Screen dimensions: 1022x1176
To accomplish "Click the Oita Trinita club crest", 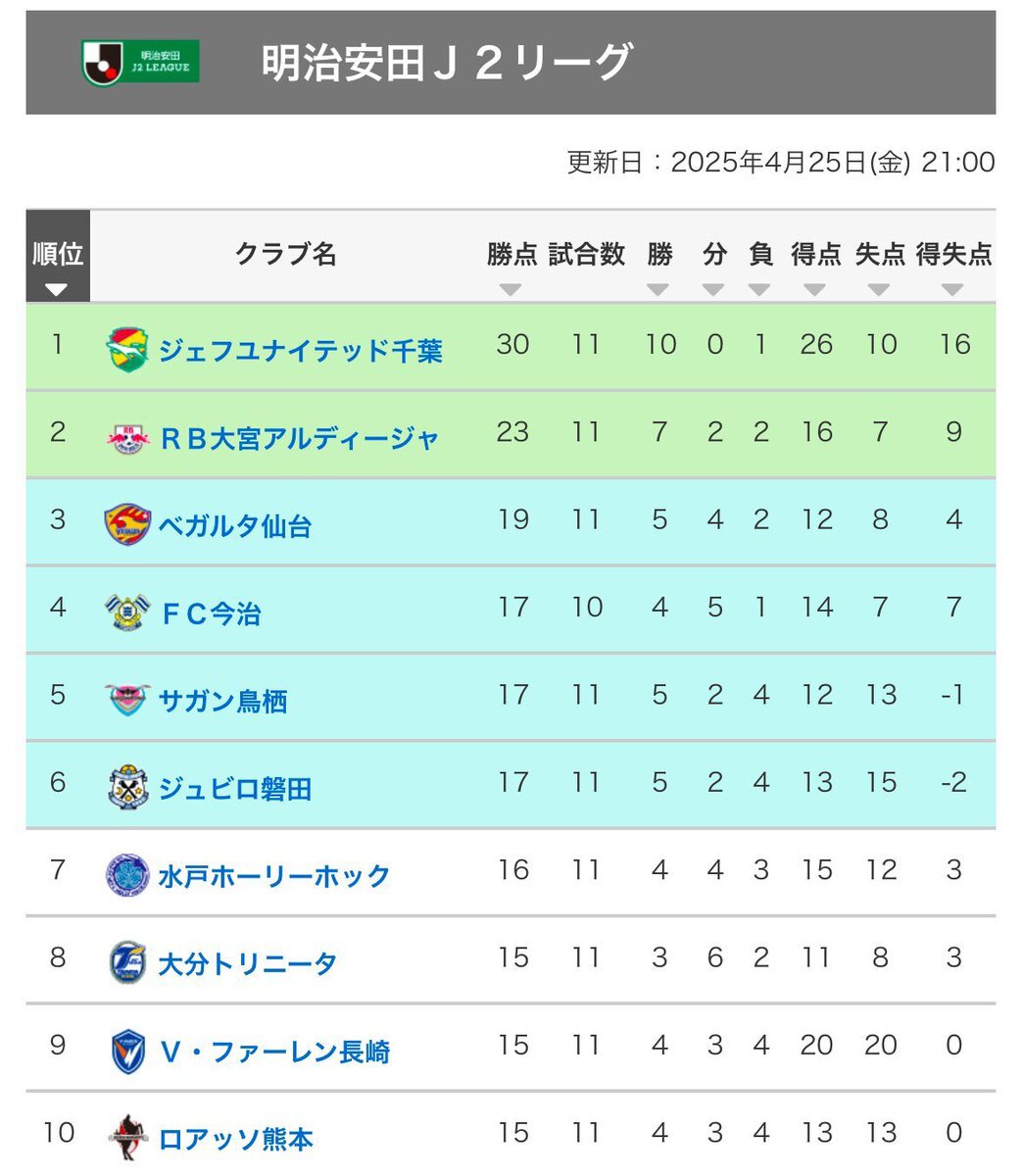I will click(x=127, y=962).
